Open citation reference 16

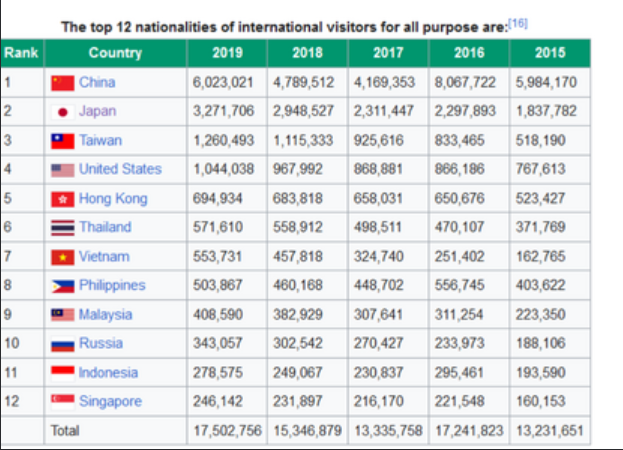tap(518, 22)
